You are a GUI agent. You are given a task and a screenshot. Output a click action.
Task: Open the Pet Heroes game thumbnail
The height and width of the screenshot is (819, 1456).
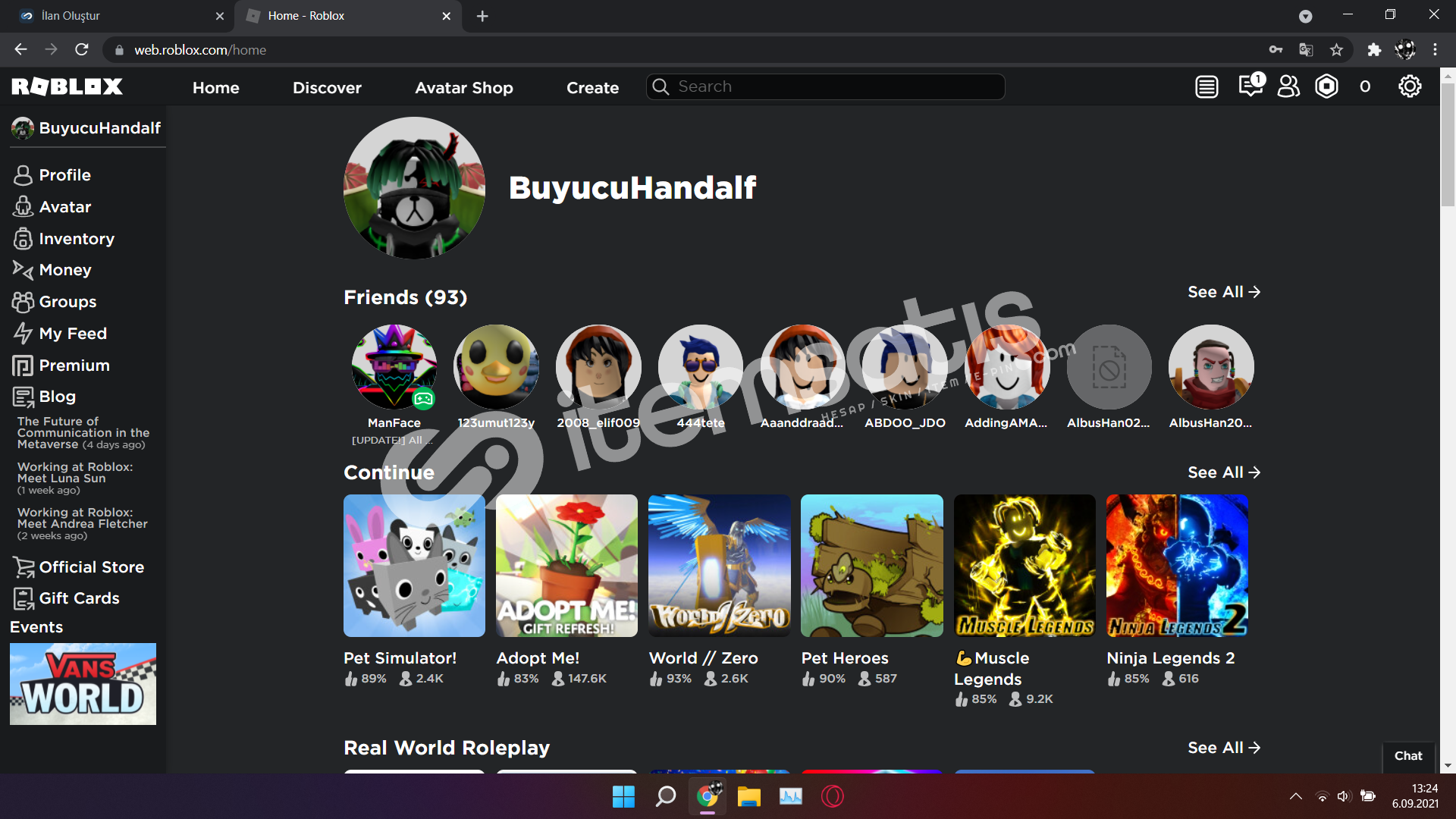pyautogui.click(x=872, y=566)
